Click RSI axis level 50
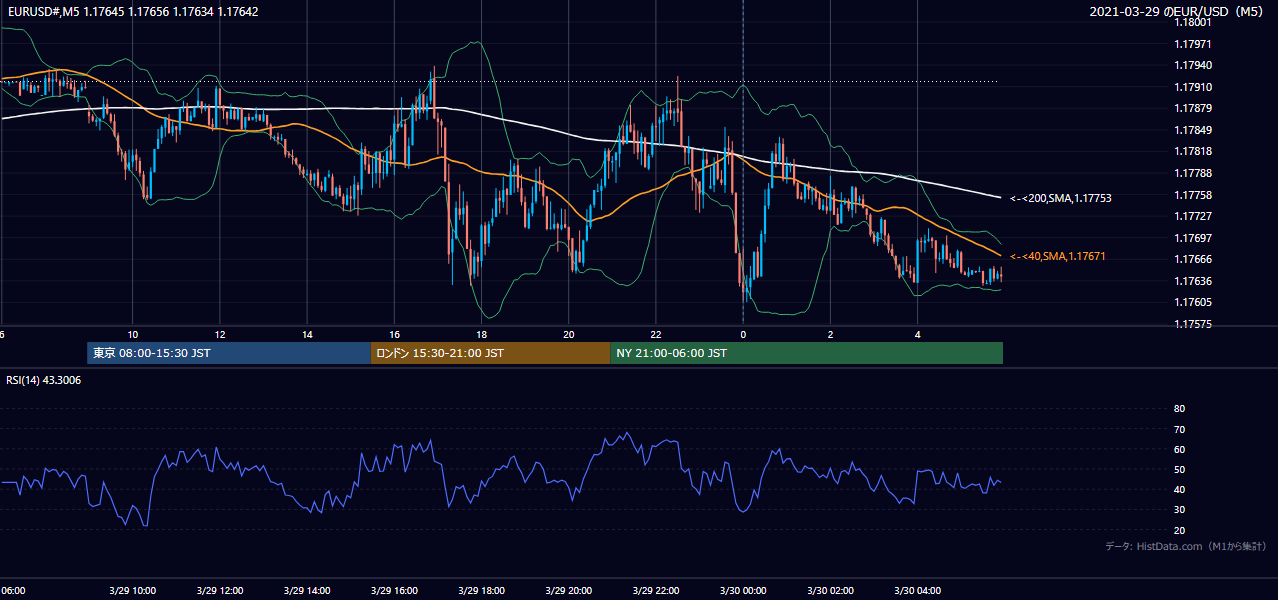The width and height of the screenshot is (1278, 600). pos(1179,470)
